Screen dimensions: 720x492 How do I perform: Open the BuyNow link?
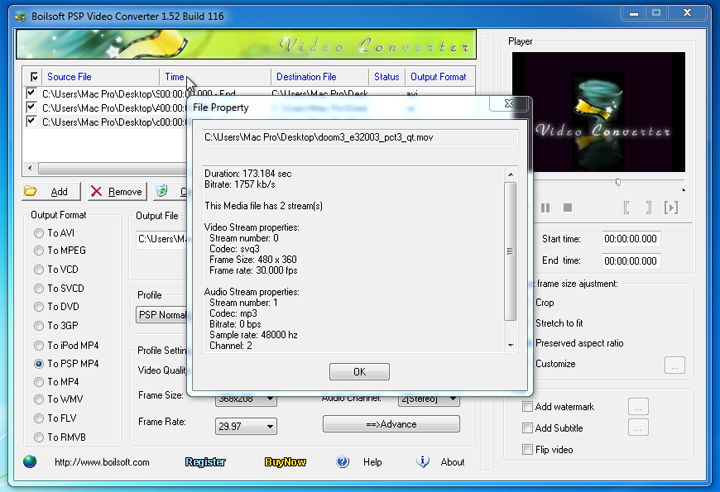[x=285, y=462]
